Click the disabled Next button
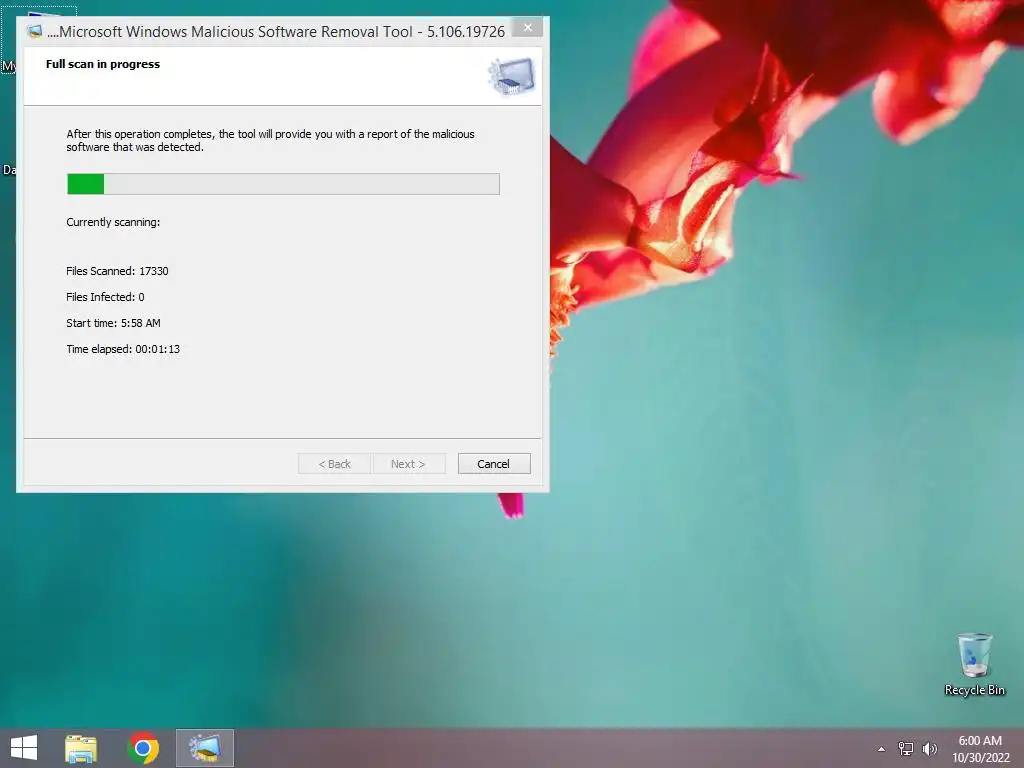 tap(408, 464)
